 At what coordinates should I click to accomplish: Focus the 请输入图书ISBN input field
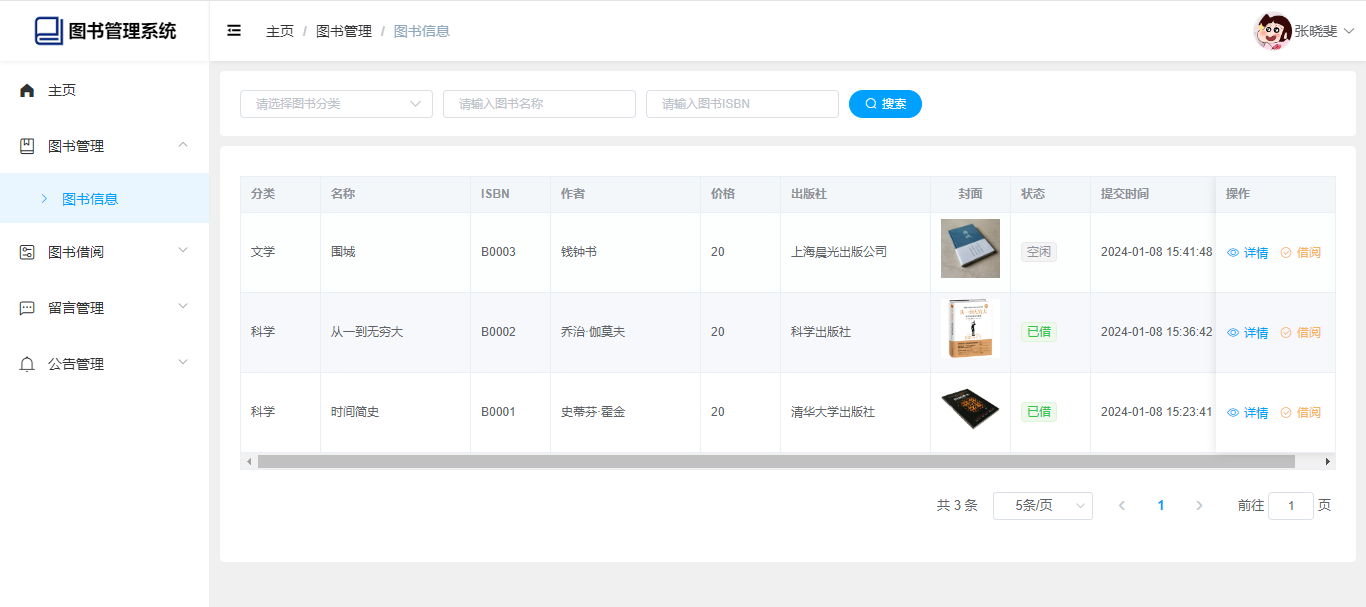742,104
